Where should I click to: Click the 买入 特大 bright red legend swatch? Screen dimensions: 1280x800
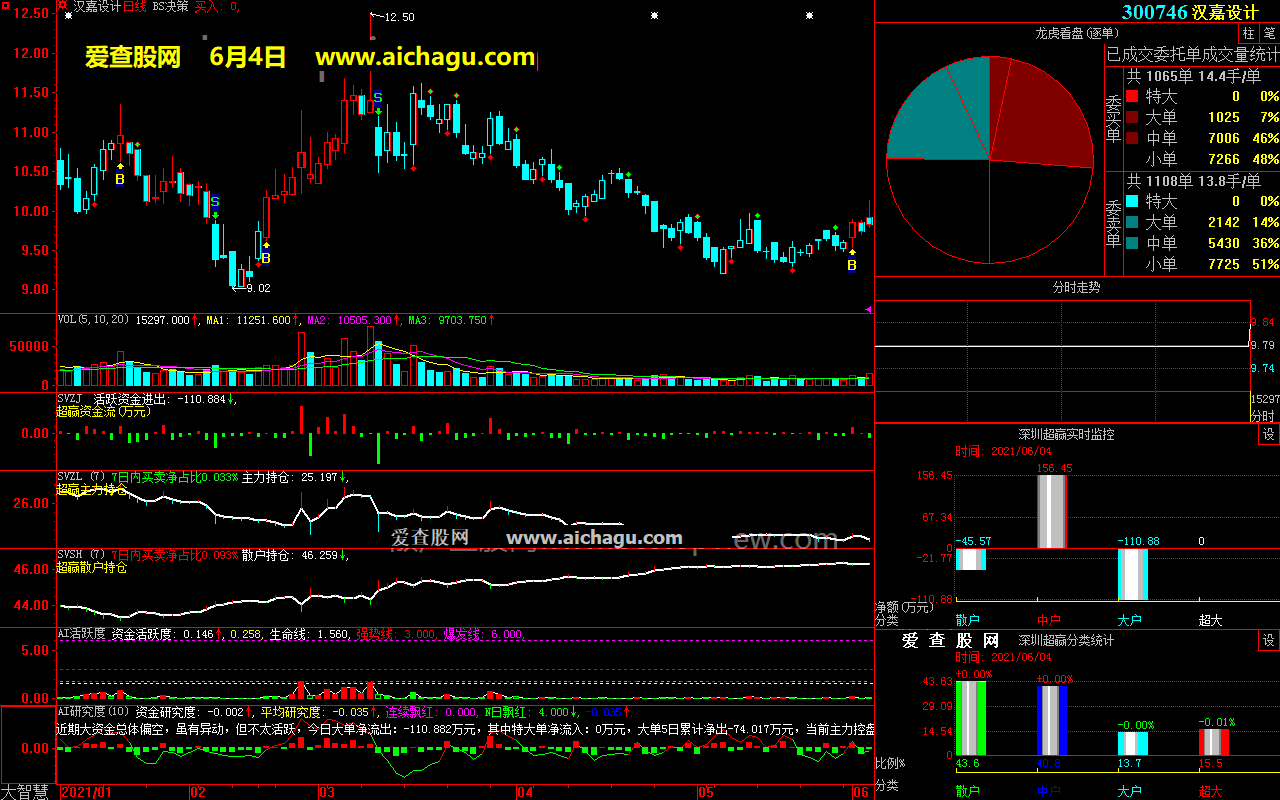click(1132, 96)
